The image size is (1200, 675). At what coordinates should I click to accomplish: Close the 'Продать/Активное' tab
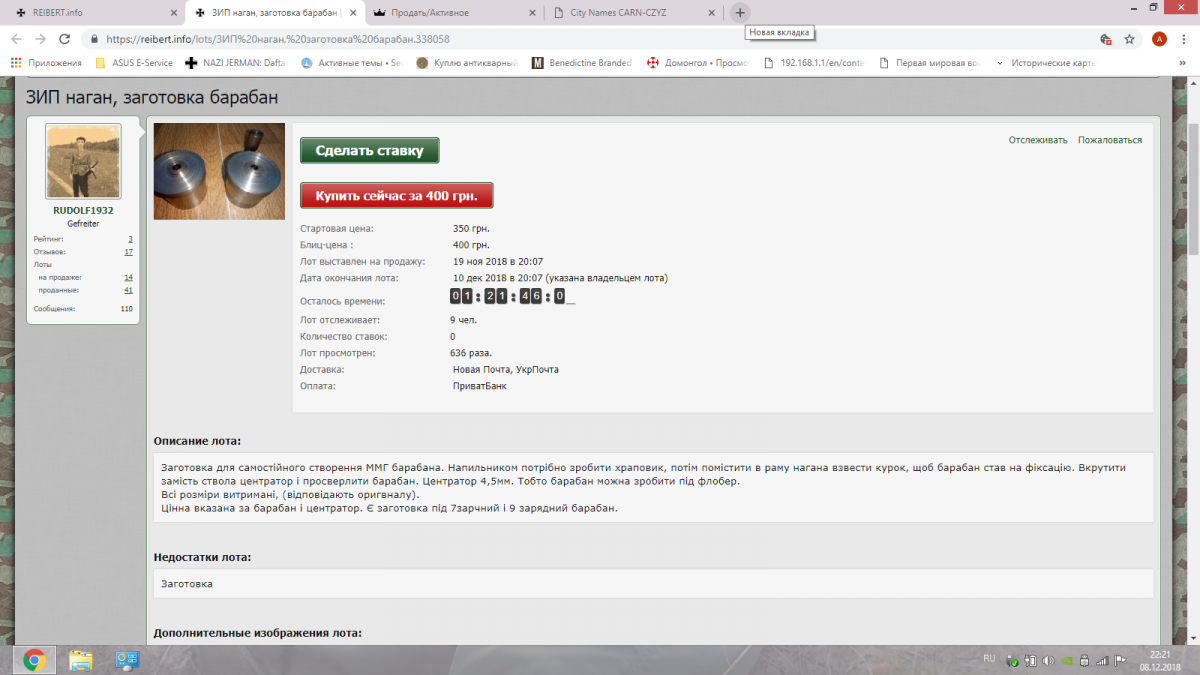click(535, 13)
